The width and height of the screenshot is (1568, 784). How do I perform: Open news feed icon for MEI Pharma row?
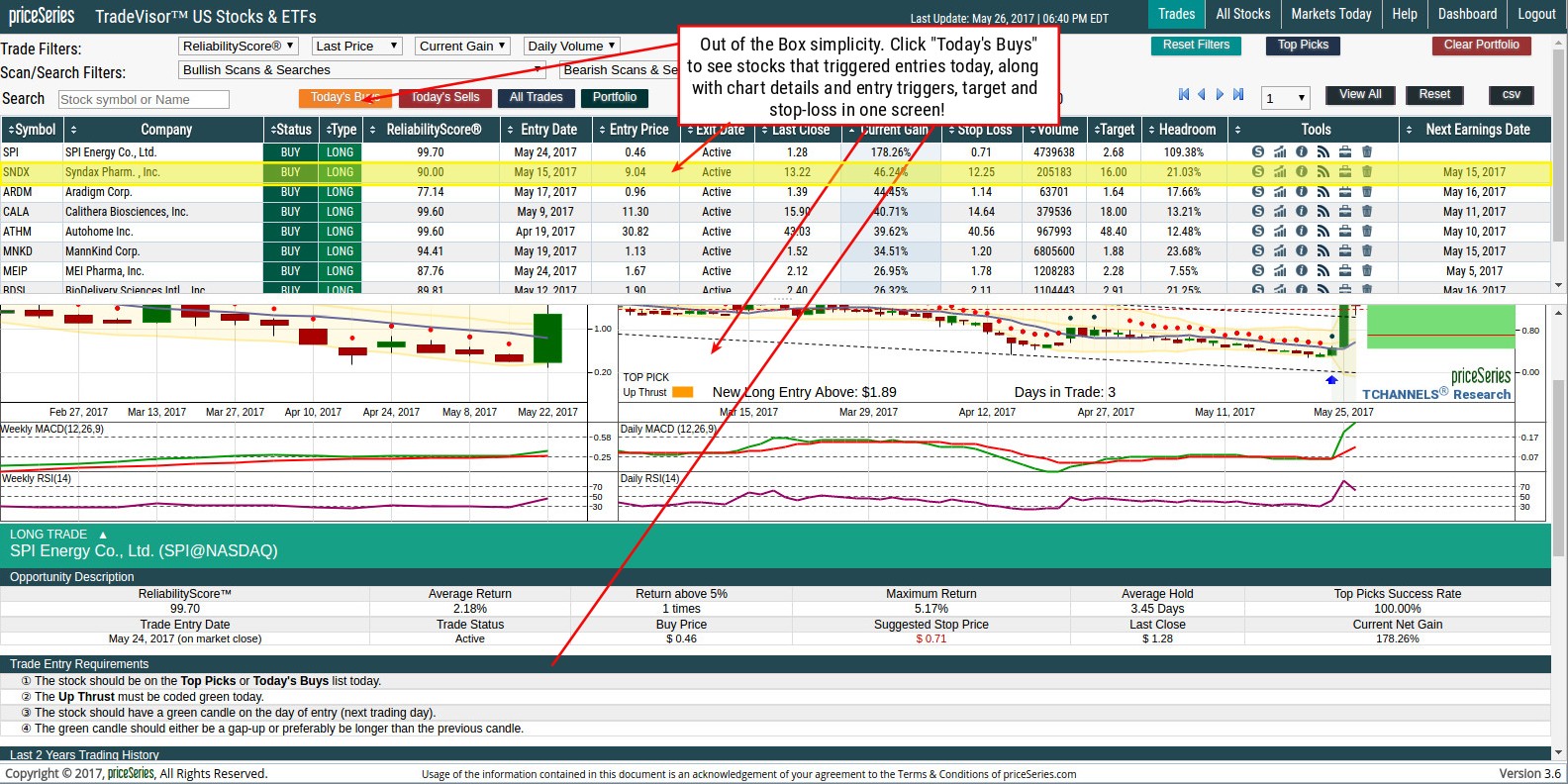click(x=1323, y=270)
